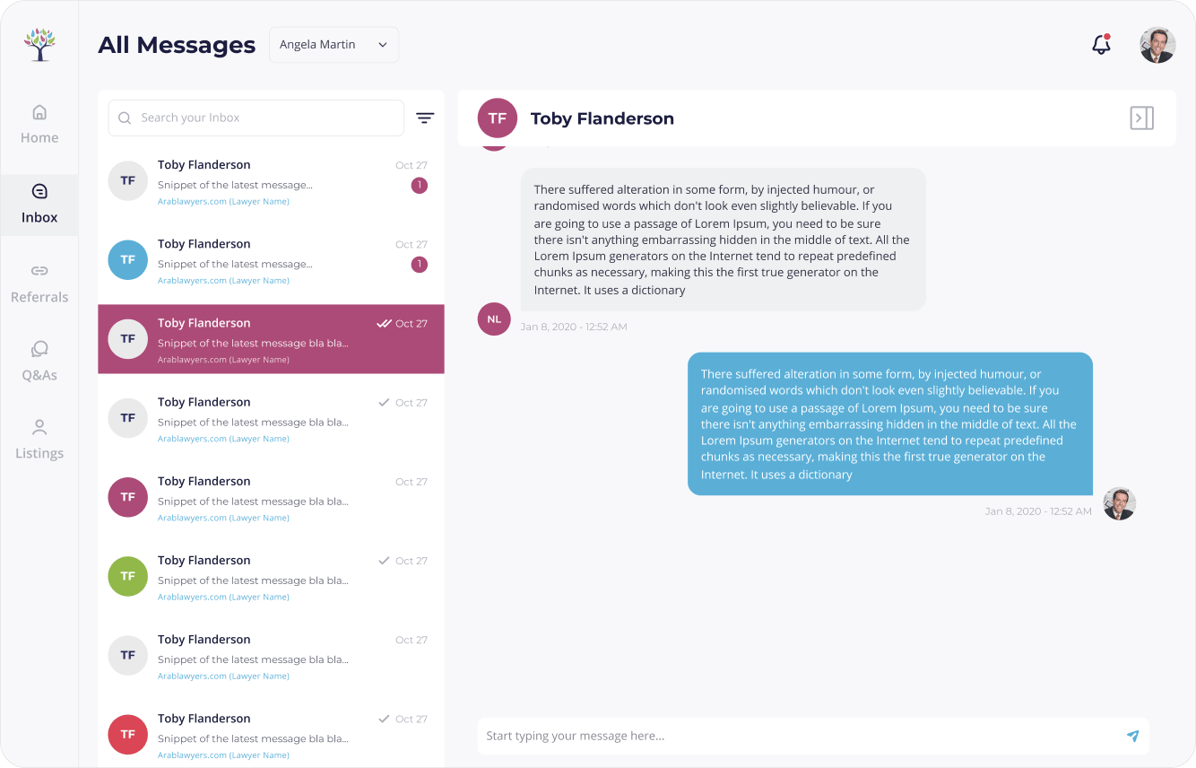Open the user profile avatar in header

click(1157, 45)
